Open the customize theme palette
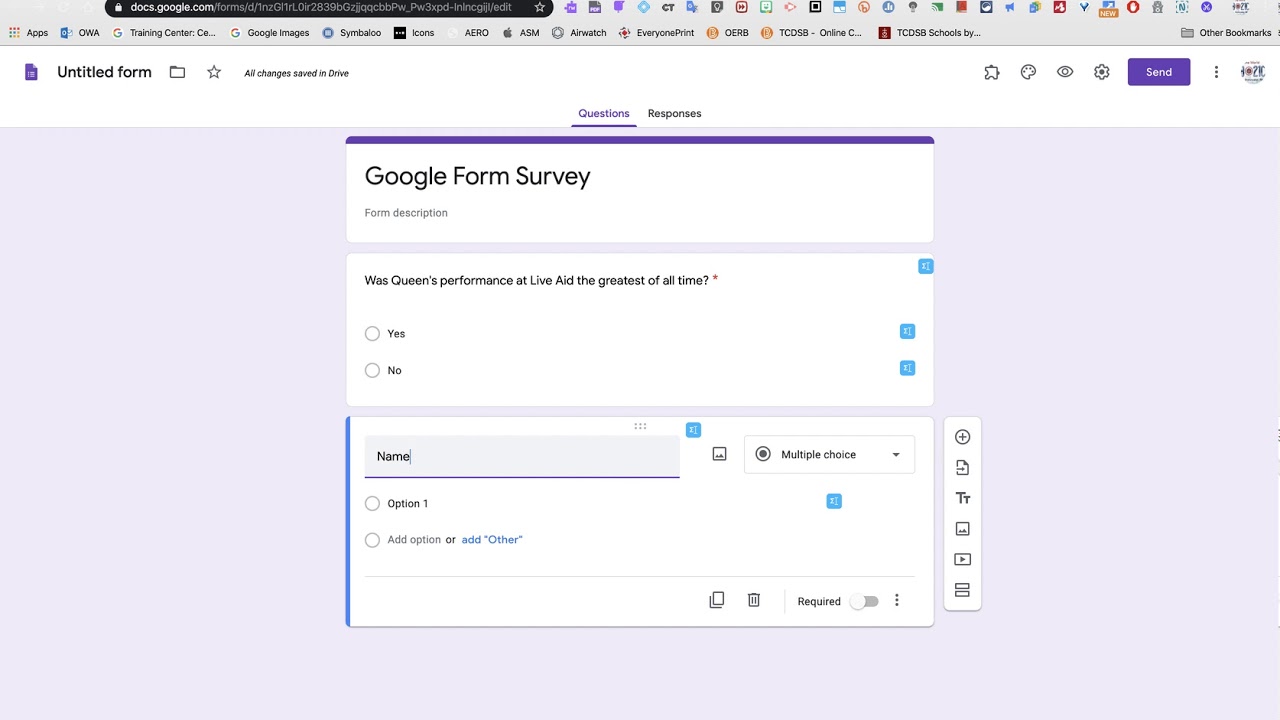1280x720 pixels. pyautogui.click(x=1028, y=72)
